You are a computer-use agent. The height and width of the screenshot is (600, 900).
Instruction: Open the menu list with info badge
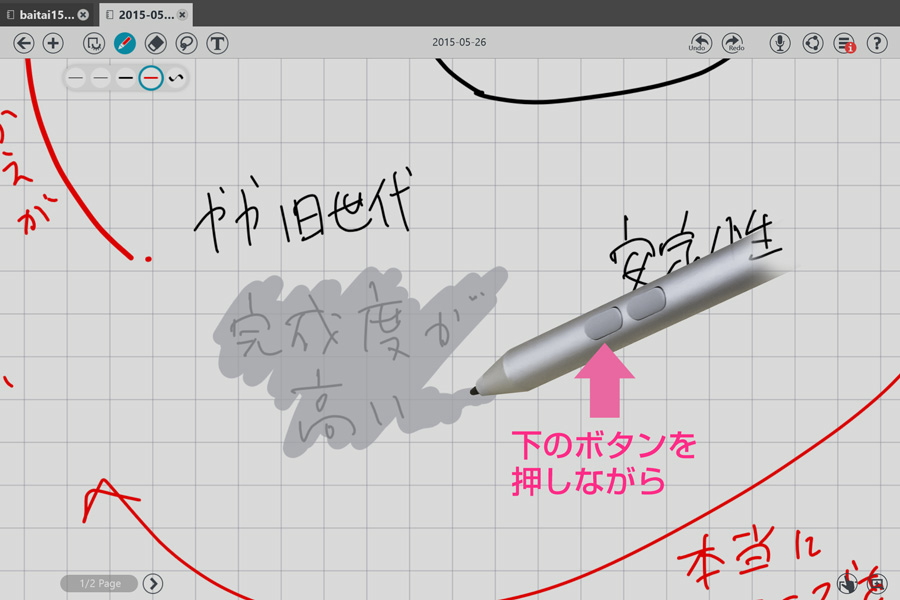845,43
